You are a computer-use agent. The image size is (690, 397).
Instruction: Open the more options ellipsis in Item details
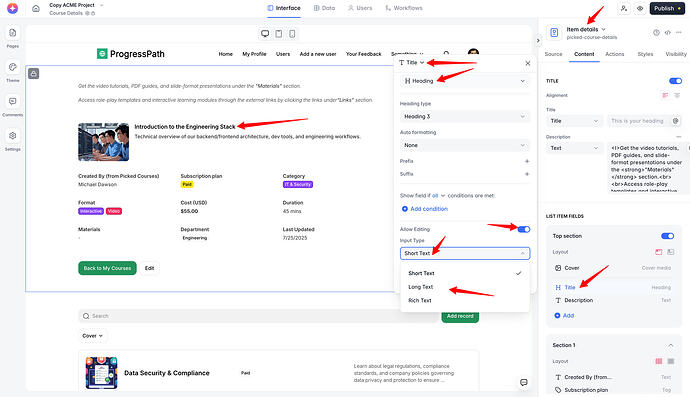[x=679, y=33]
